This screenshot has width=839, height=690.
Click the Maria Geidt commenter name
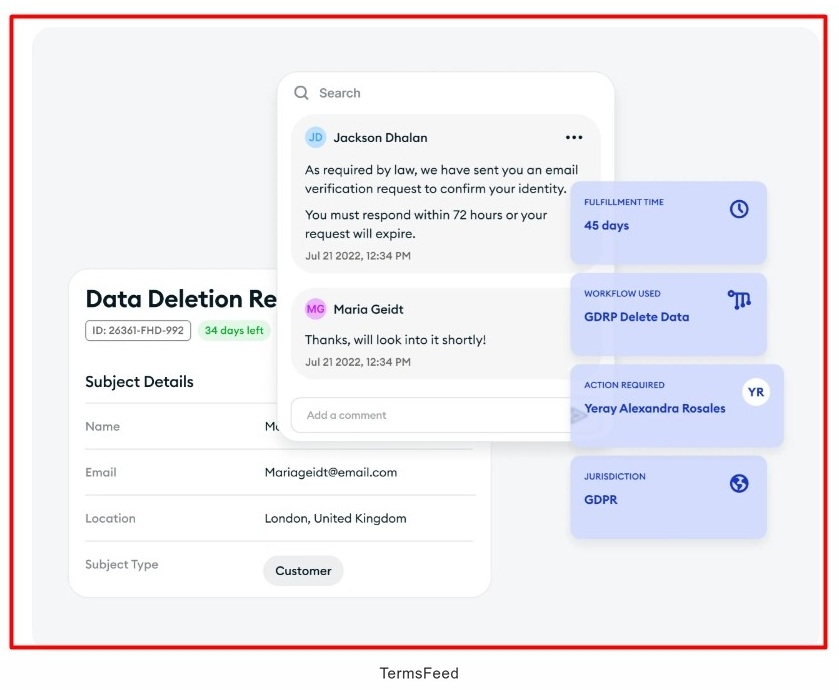[x=369, y=309]
